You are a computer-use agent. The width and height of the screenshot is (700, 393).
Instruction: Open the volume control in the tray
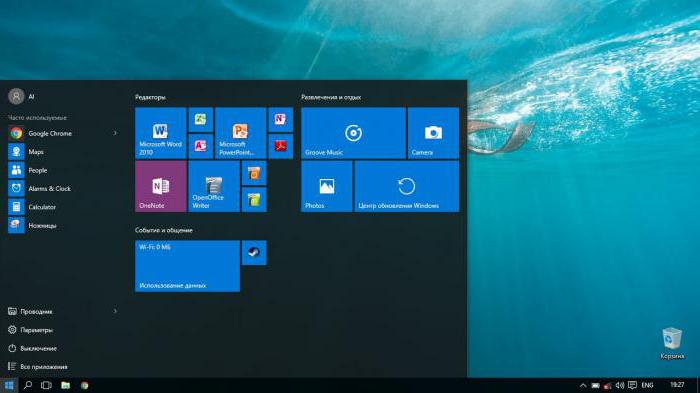620,385
